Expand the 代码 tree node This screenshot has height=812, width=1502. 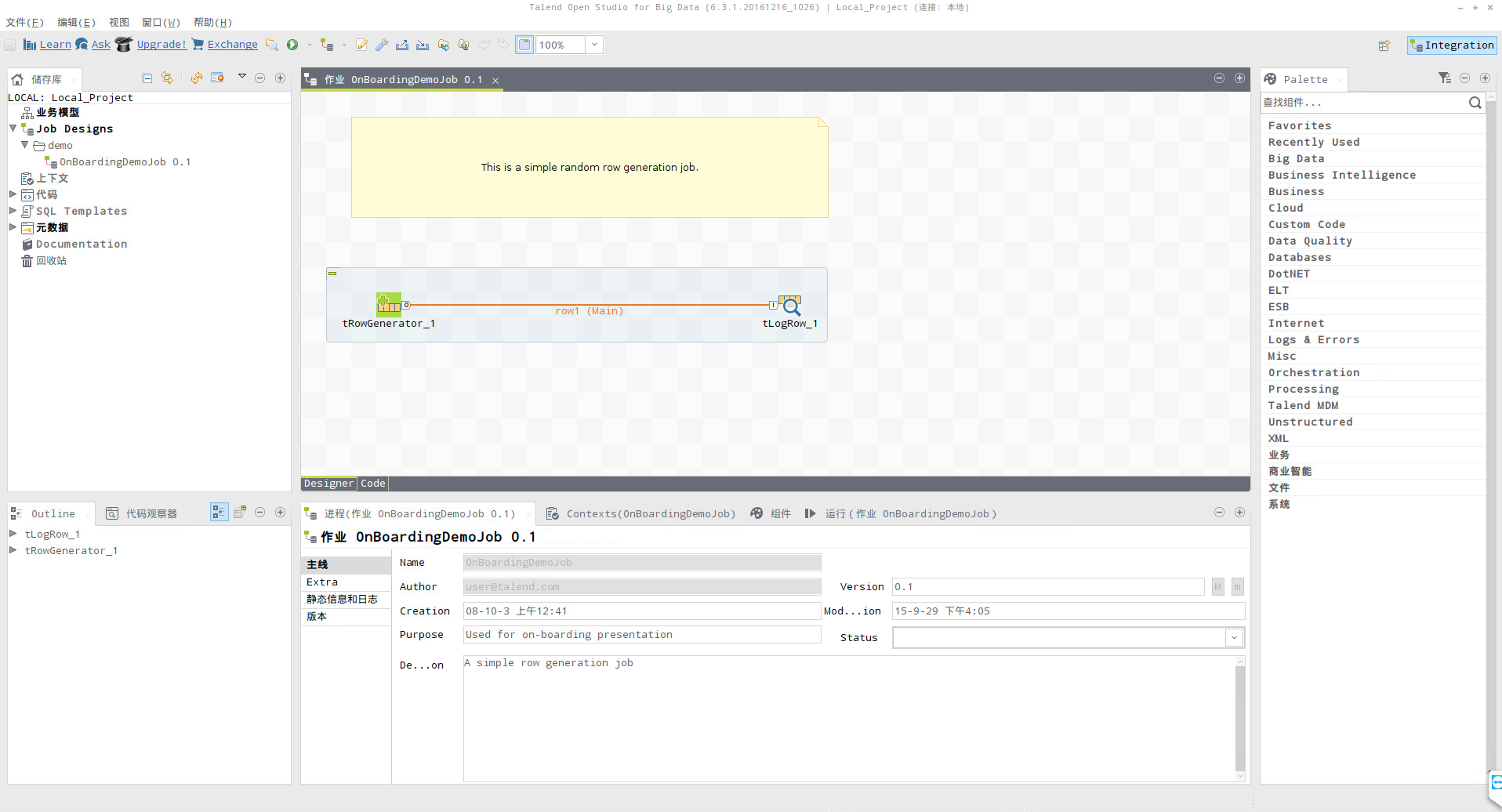pyautogui.click(x=13, y=194)
